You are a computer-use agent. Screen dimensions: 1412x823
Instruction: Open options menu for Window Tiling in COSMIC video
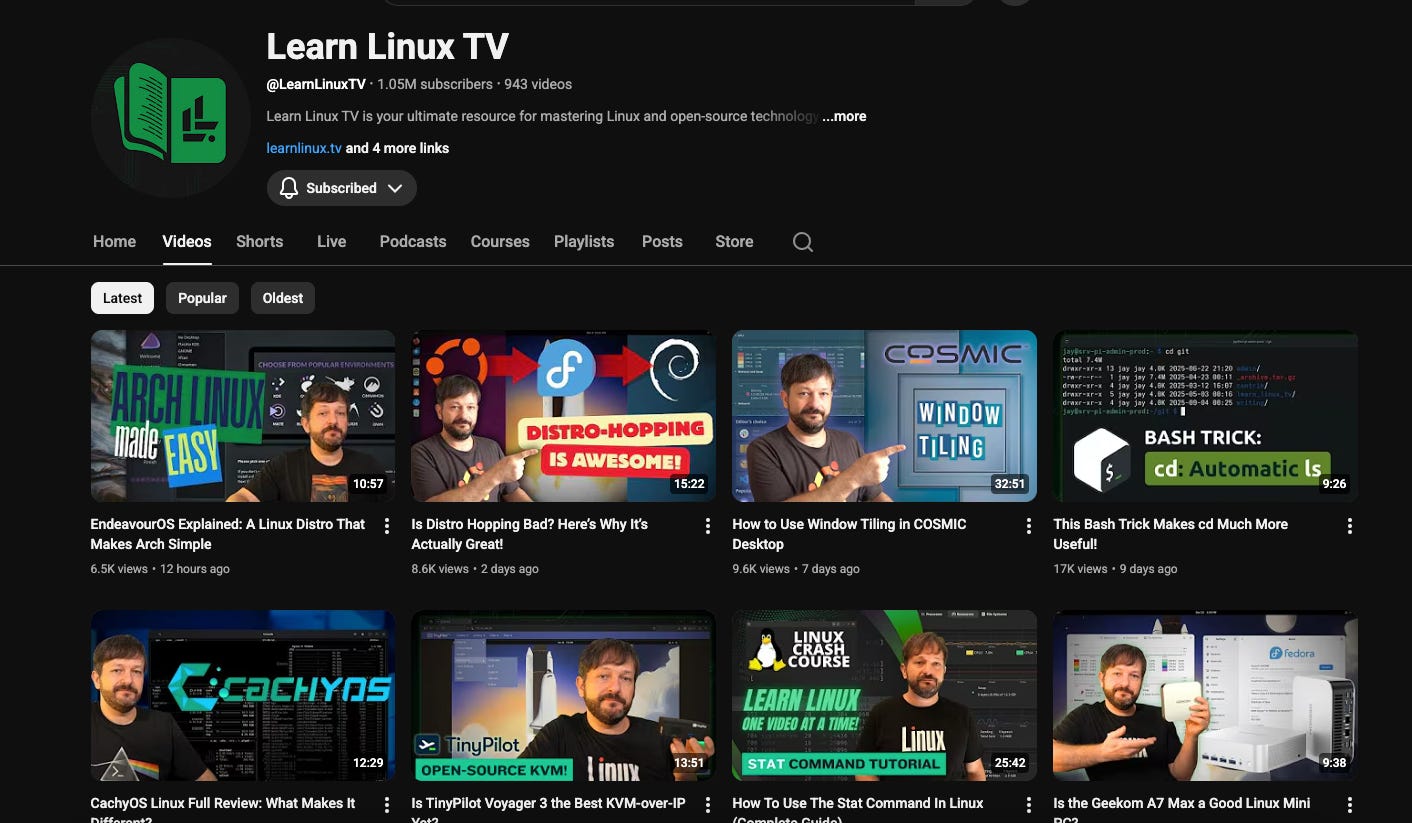[x=1029, y=526]
